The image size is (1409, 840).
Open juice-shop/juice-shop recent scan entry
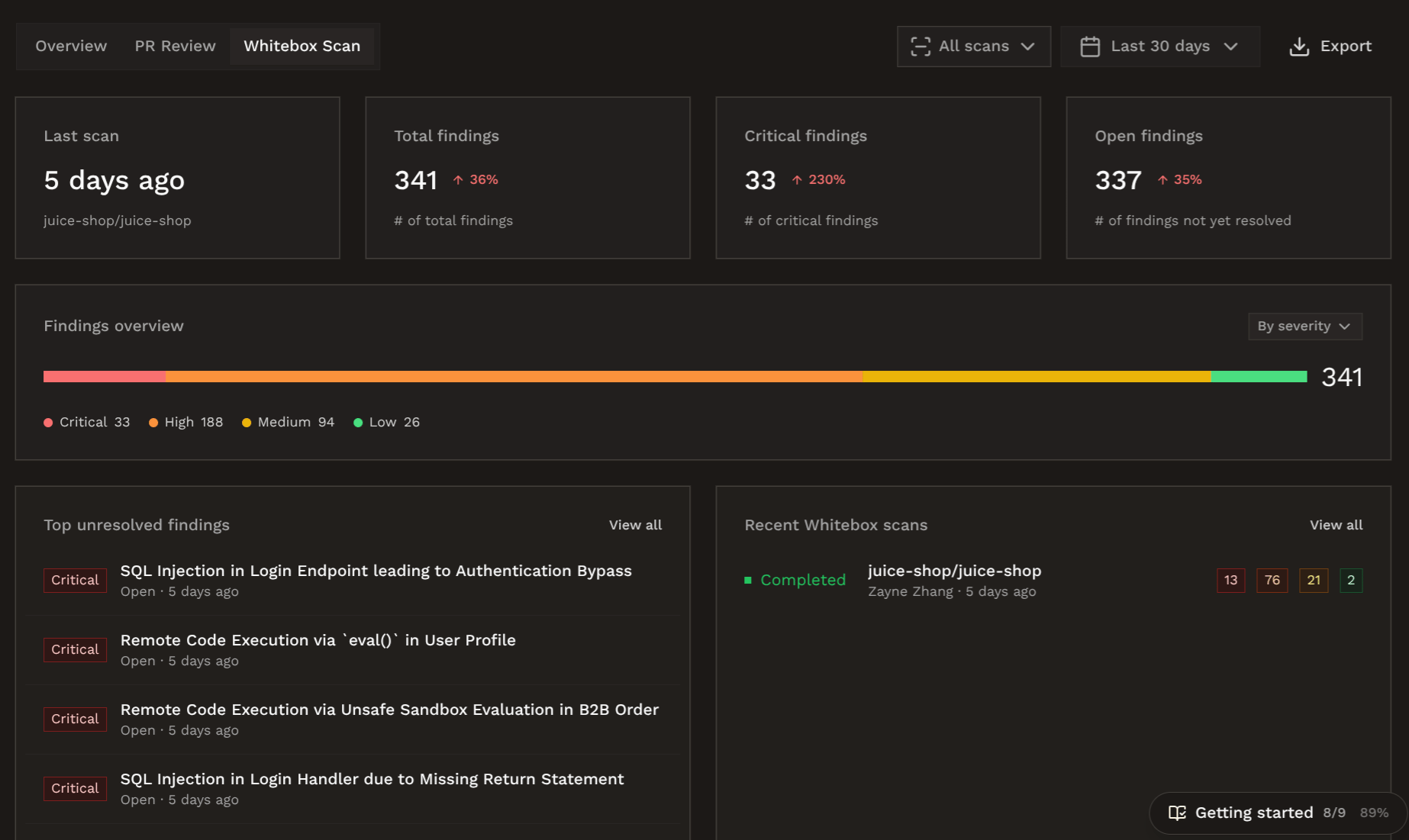[x=1053, y=580]
